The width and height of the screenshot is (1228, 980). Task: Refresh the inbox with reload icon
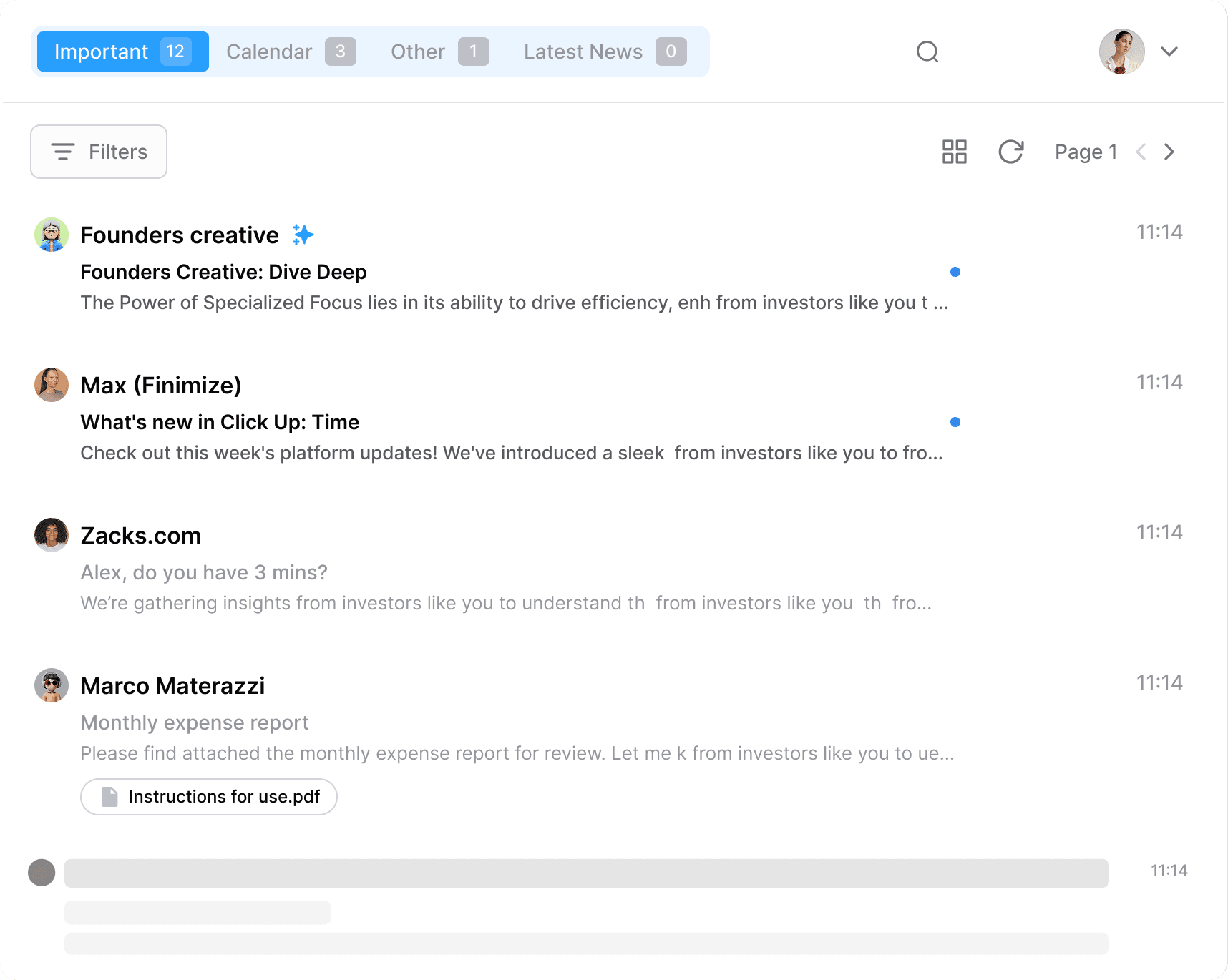click(x=1011, y=152)
